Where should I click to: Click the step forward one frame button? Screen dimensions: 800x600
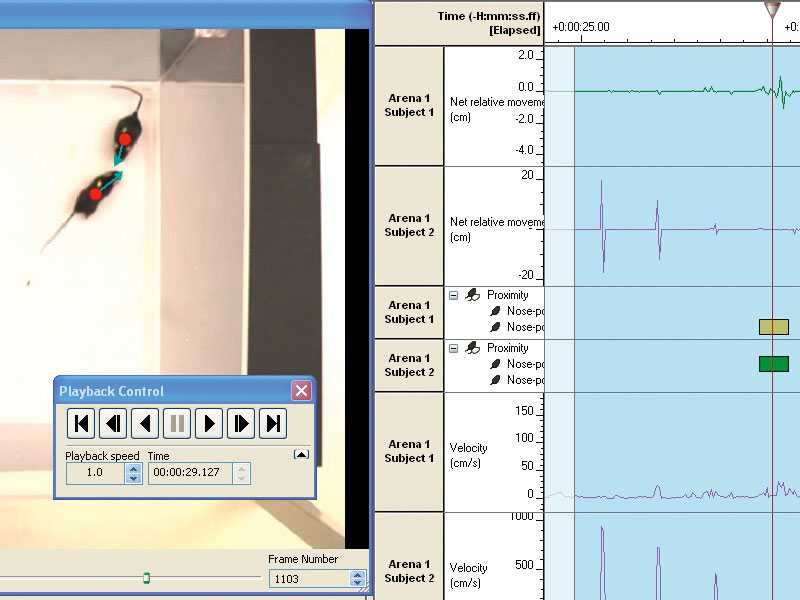240,423
